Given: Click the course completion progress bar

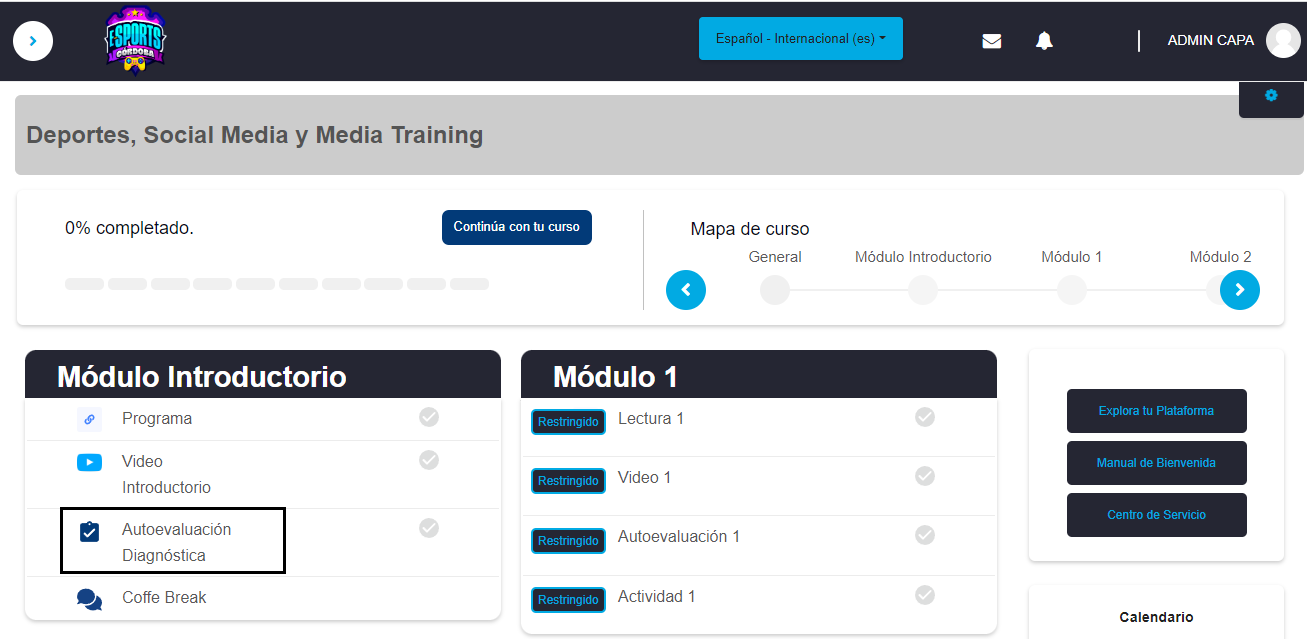Looking at the screenshot, I should [277, 284].
